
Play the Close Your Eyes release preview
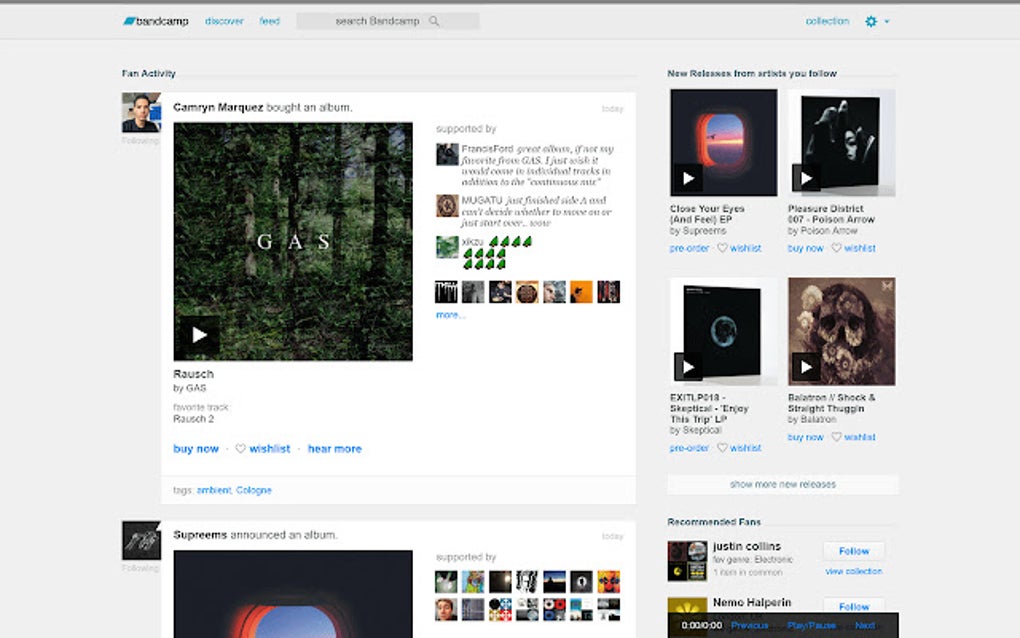point(688,178)
